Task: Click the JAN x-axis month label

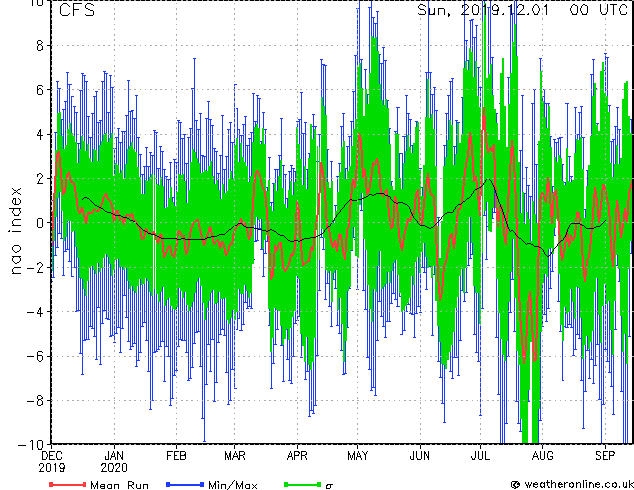Action: [x=114, y=456]
